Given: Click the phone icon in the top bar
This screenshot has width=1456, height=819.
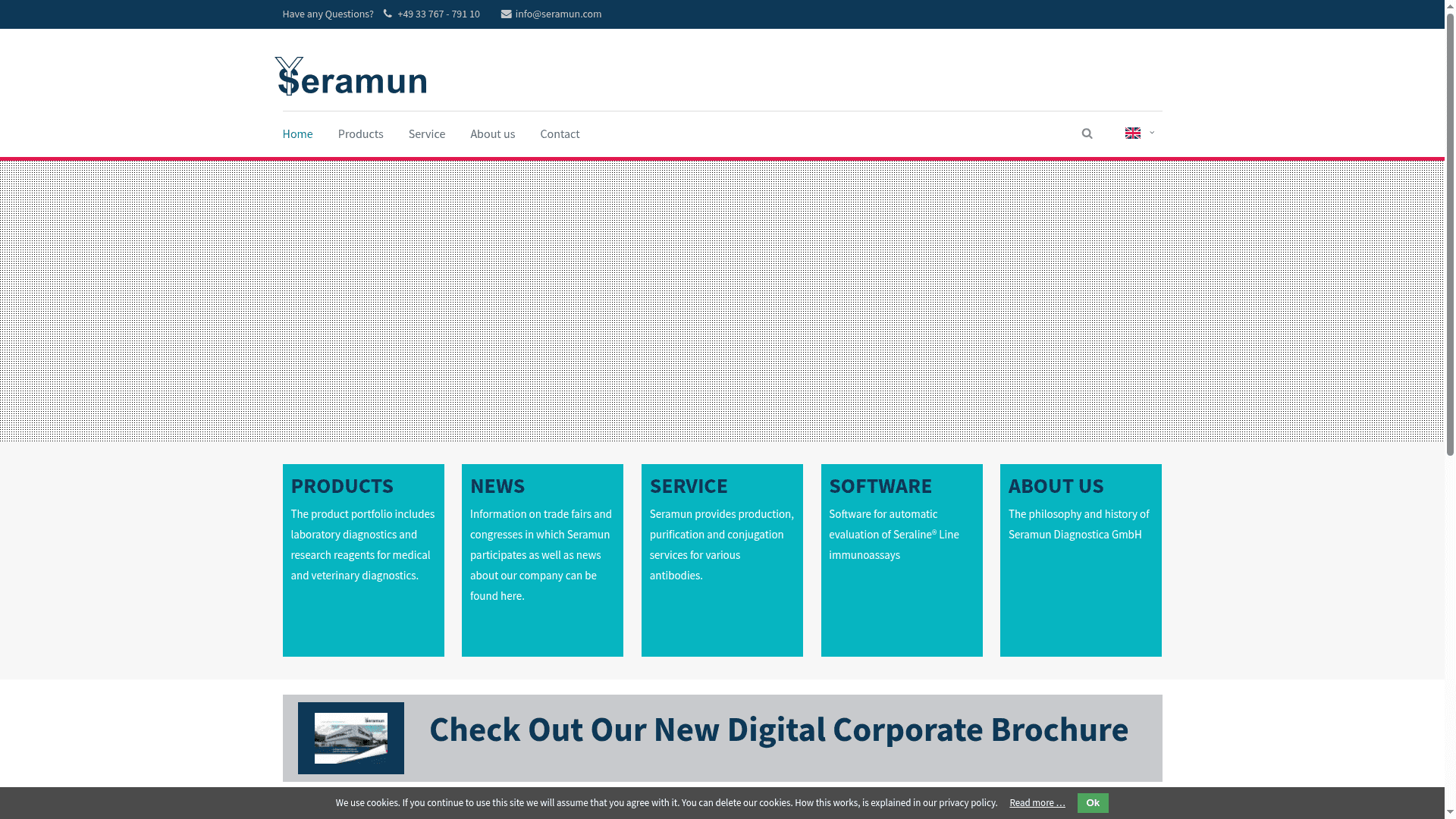Looking at the screenshot, I should [387, 14].
